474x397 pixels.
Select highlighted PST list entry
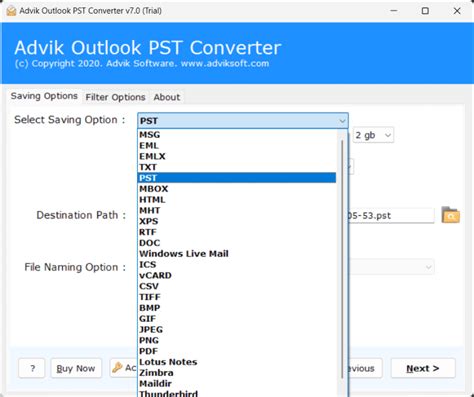tap(237, 178)
